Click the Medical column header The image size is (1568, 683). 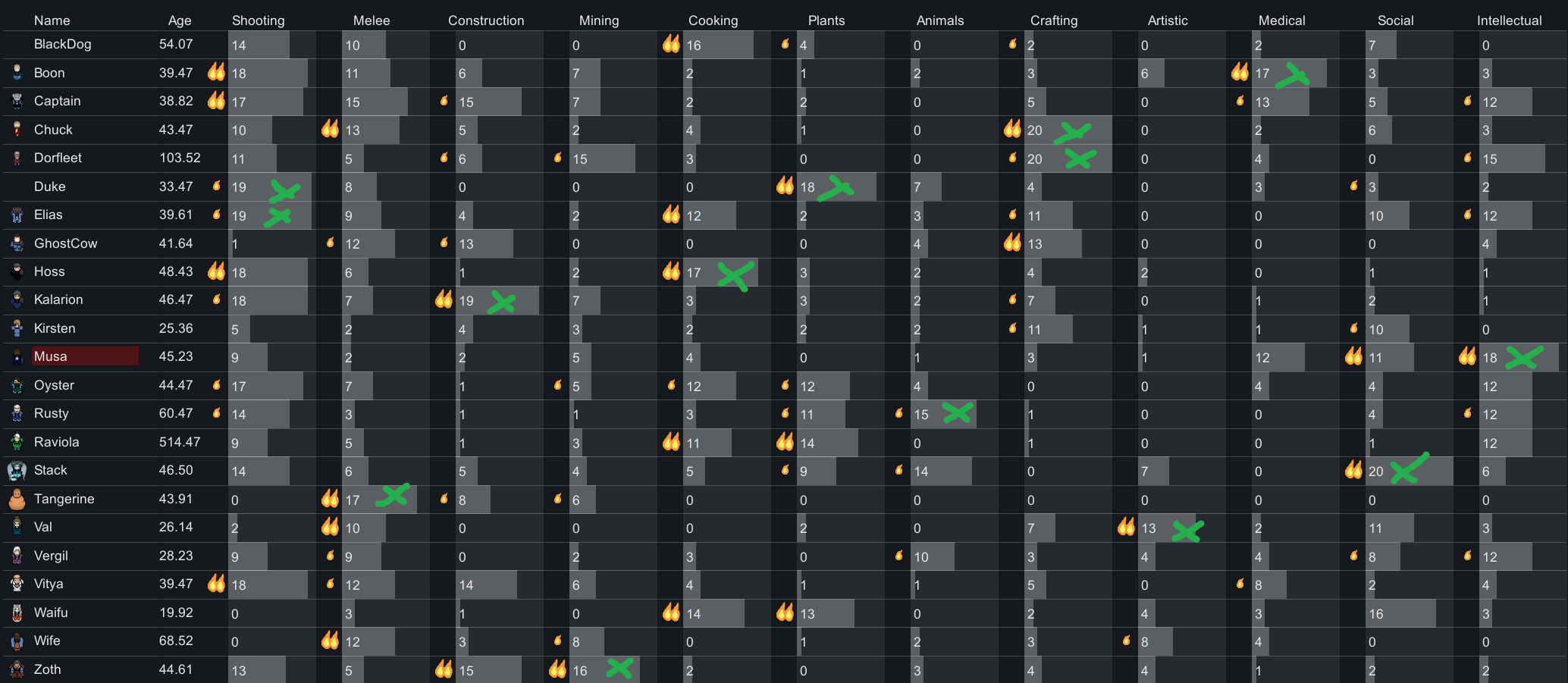[1282, 20]
